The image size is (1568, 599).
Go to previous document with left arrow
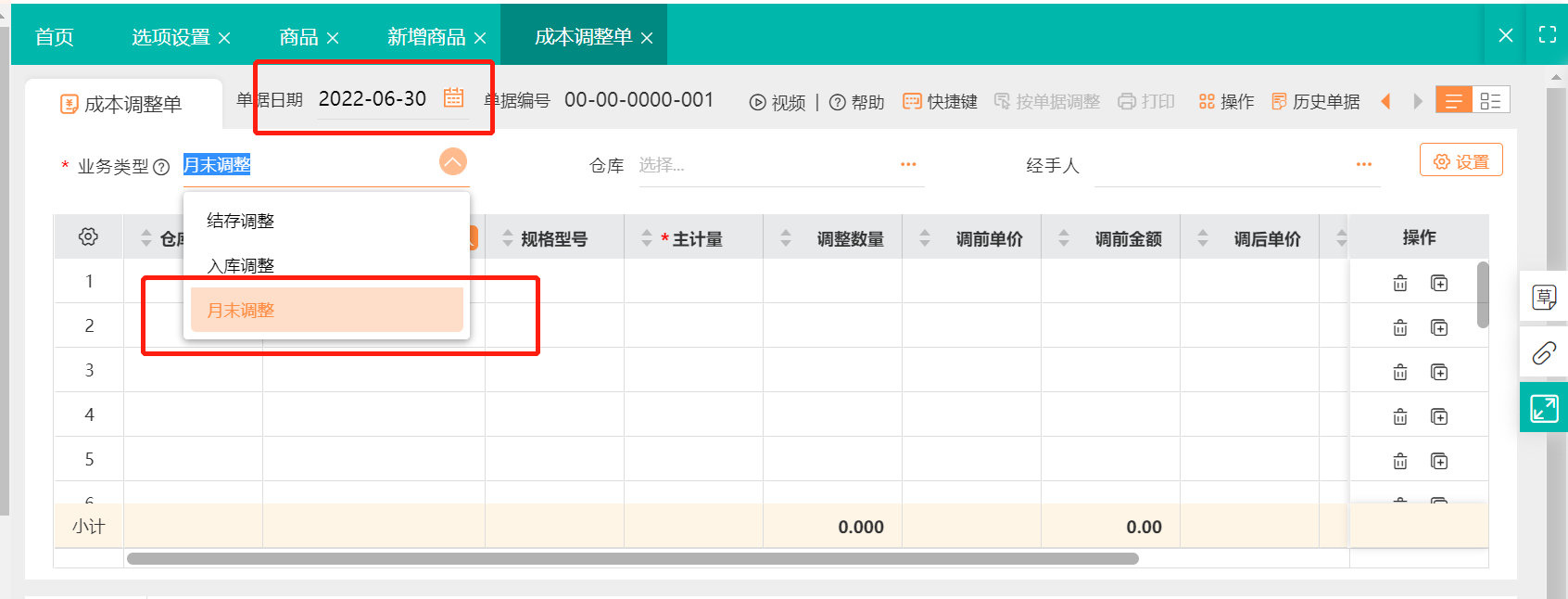pyautogui.click(x=1385, y=101)
